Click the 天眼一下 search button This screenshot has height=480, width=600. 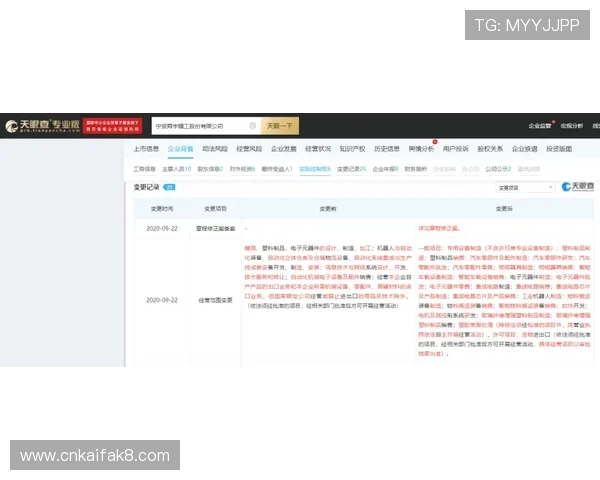(280, 126)
